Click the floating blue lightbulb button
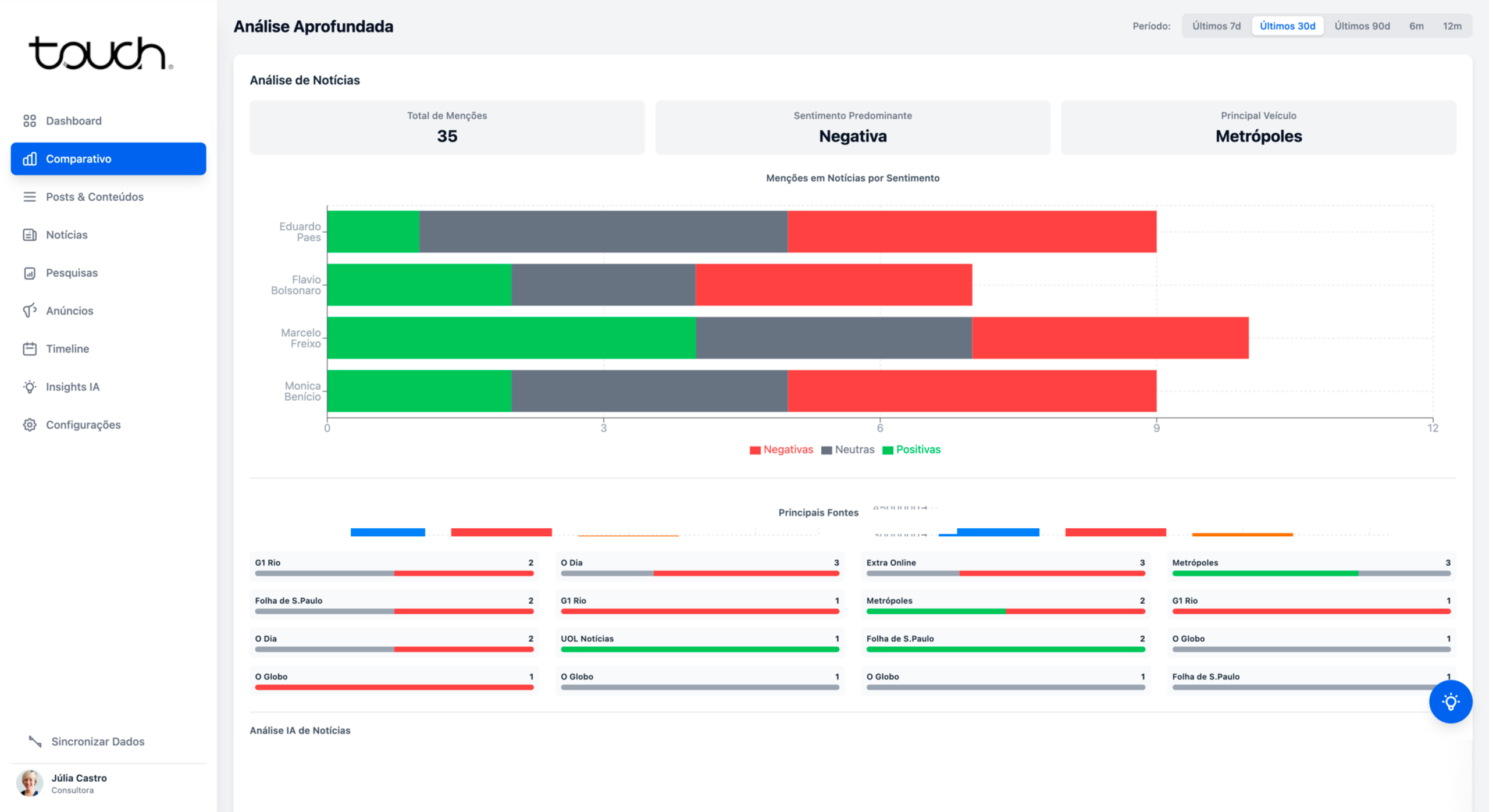The height and width of the screenshot is (812, 1489). pyautogui.click(x=1450, y=701)
